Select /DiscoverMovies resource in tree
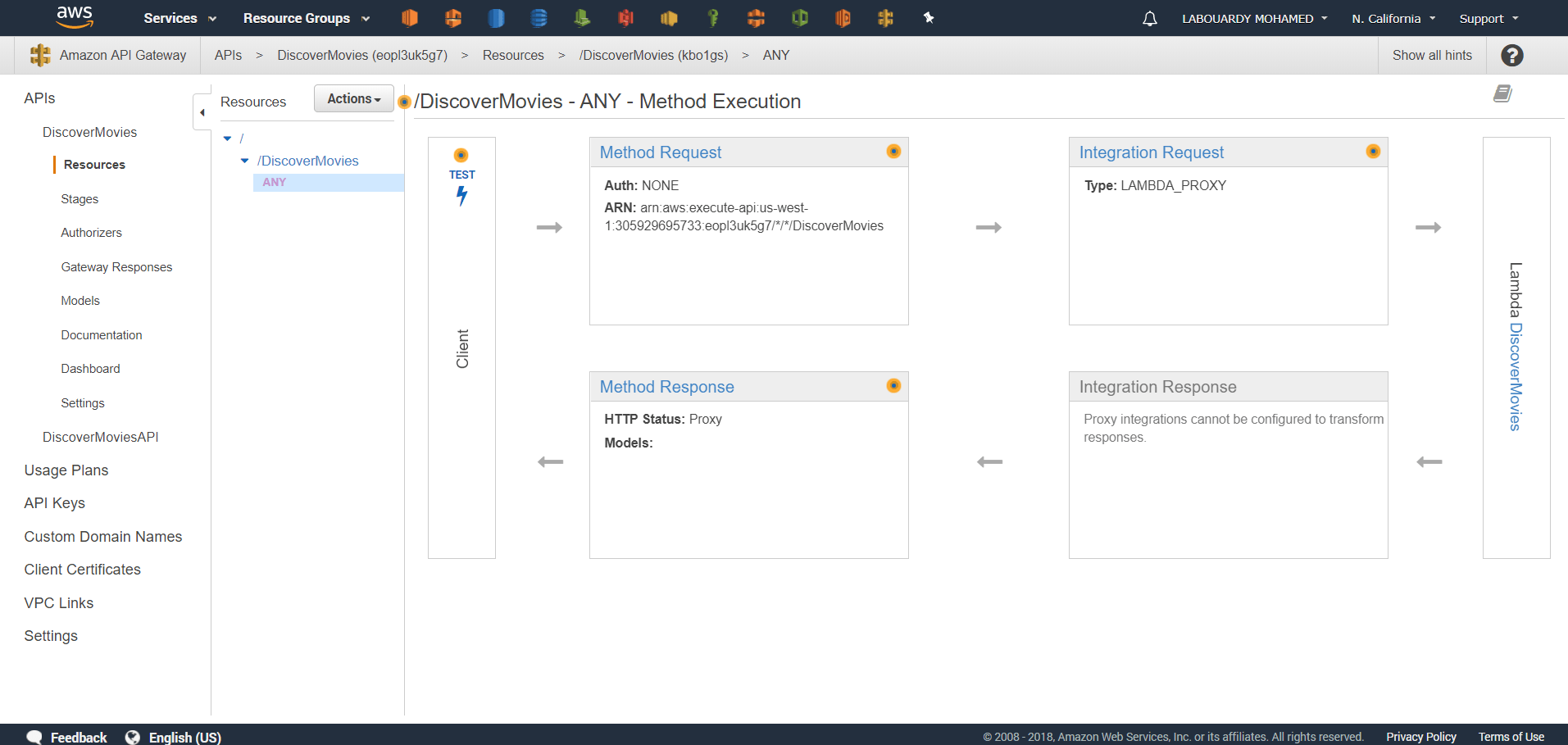This screenshot has height=745, width=1568. point(308,161)
